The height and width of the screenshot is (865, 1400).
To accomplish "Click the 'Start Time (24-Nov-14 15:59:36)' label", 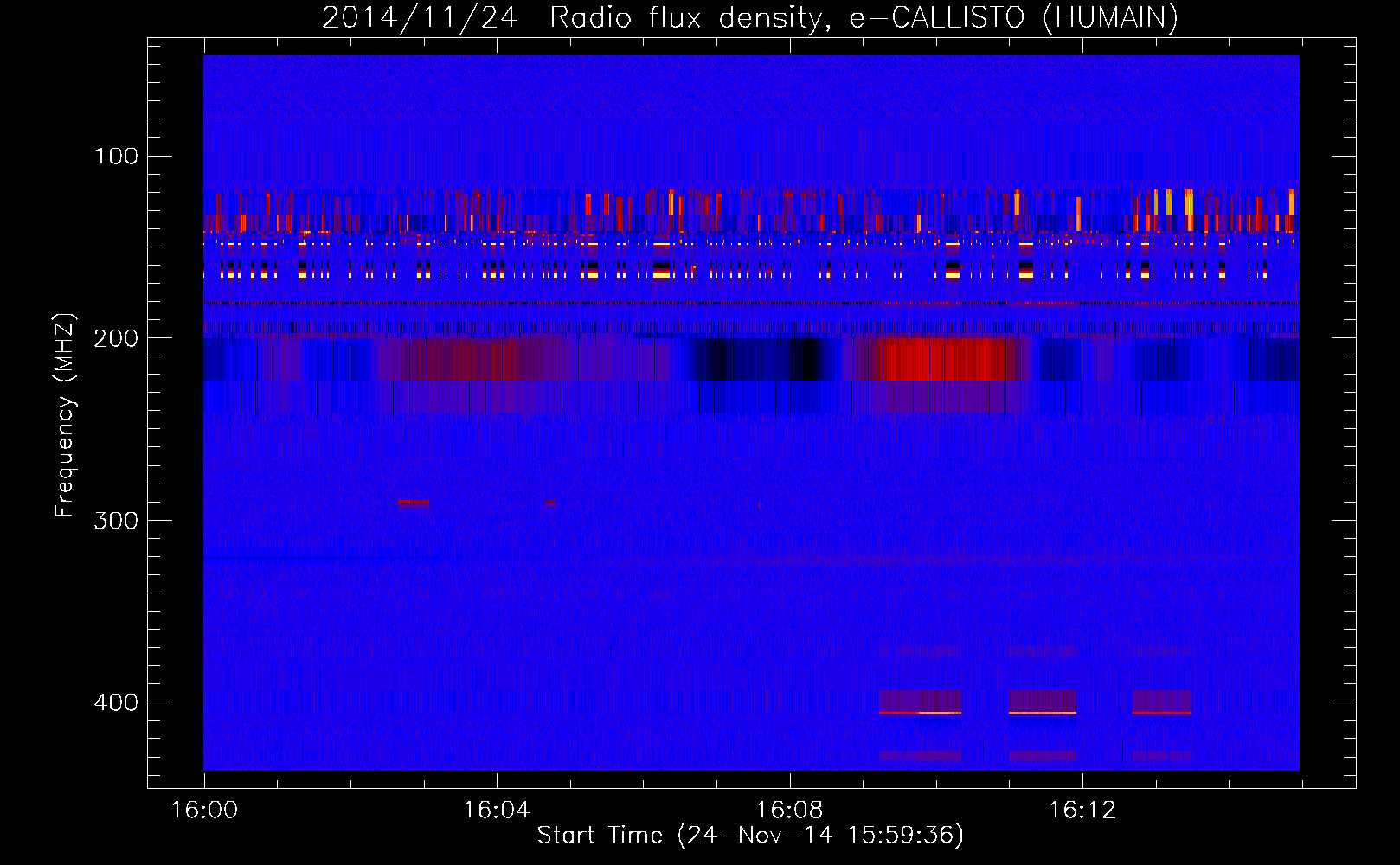I will (750, 836).
